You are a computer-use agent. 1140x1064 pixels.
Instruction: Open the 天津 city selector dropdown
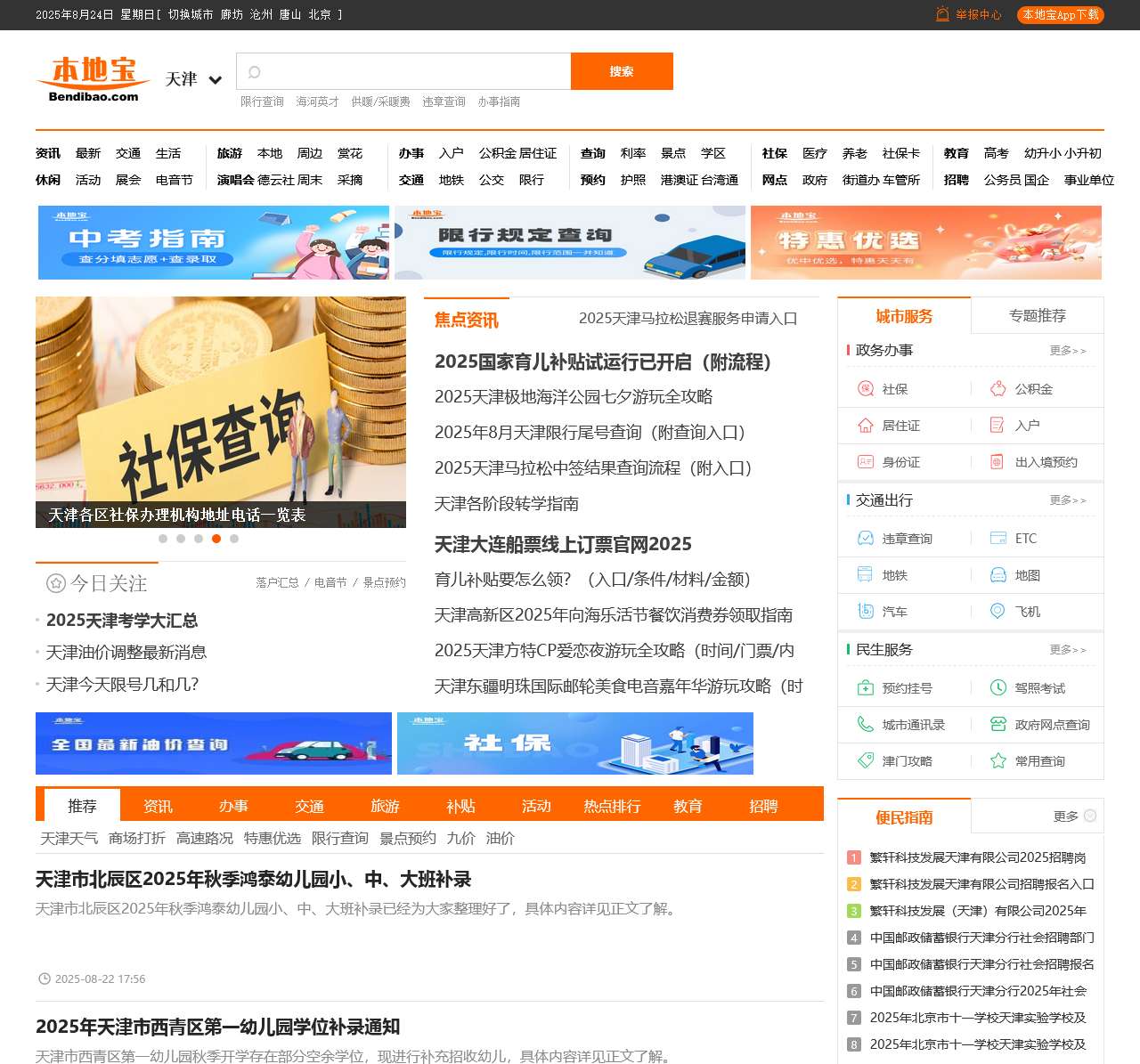191,79
